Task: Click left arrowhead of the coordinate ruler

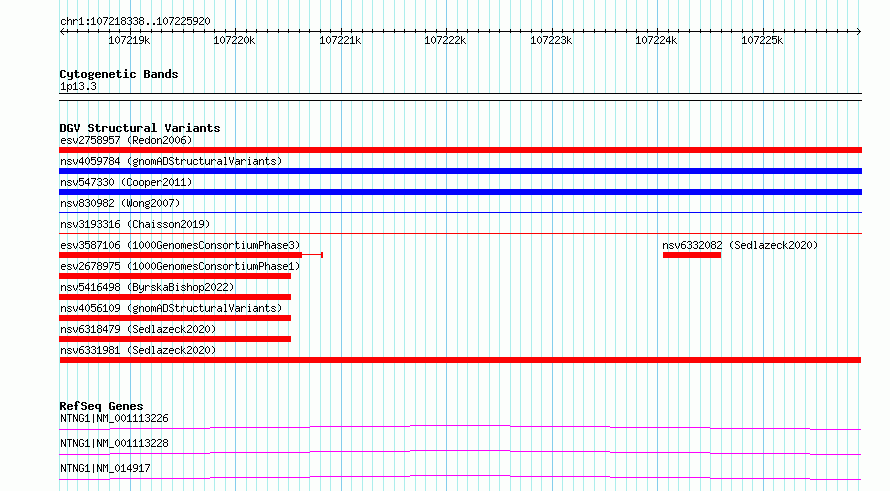Action: tap(62, 31)
